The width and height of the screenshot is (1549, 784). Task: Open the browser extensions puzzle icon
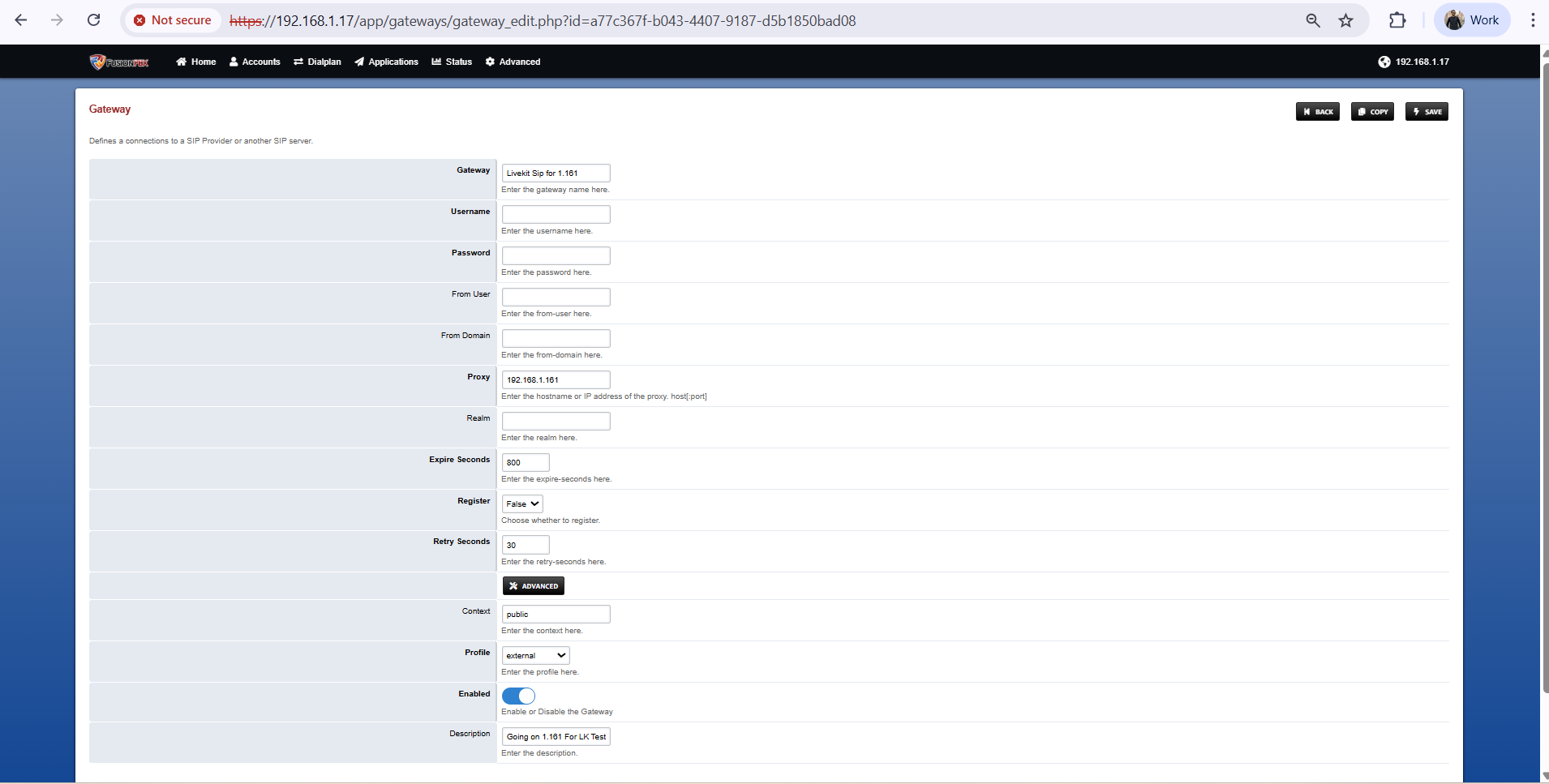[1397, 20]
